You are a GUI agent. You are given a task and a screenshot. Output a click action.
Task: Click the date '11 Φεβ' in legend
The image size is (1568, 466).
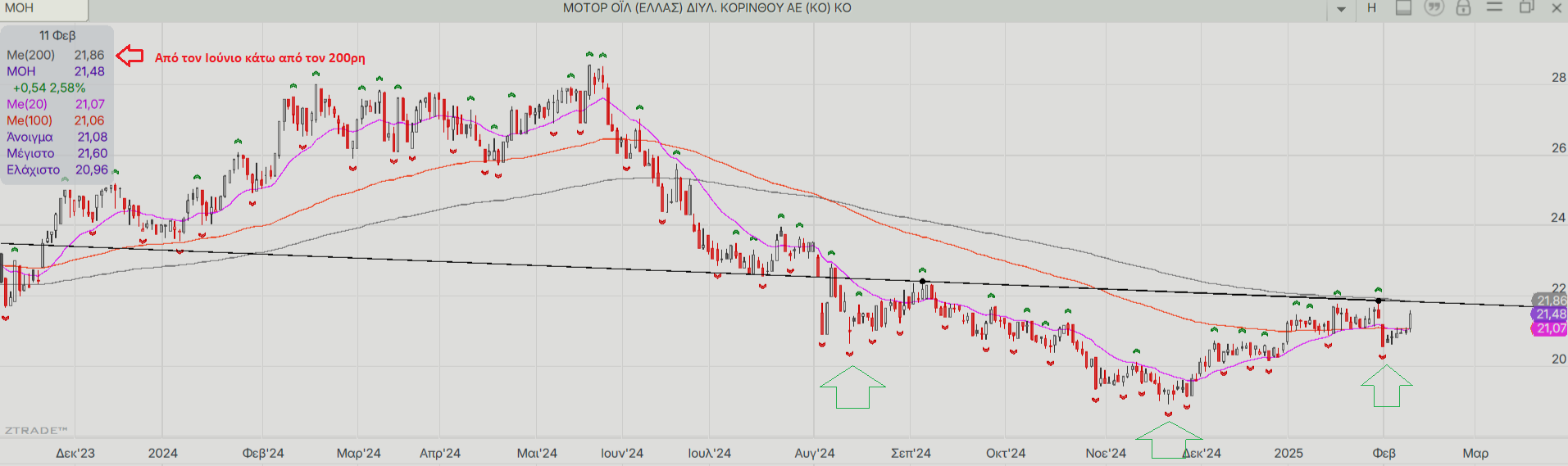point(57,35)
